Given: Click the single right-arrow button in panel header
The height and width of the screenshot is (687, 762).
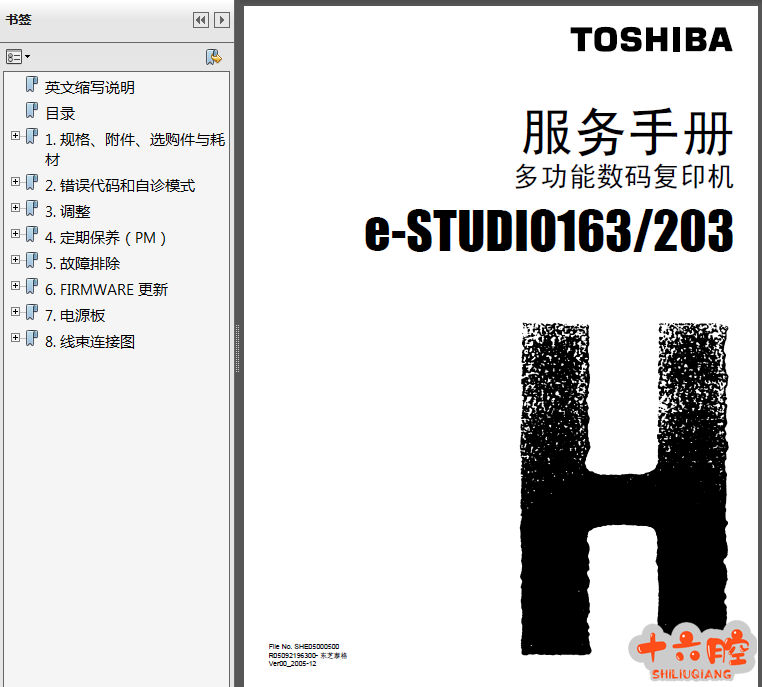Looking at the screenshot, I should point(222,20).
